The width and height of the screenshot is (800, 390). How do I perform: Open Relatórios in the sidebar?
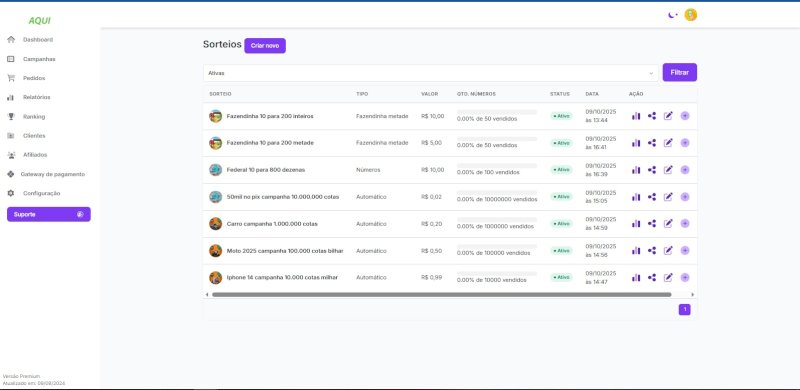click(36, 98)
